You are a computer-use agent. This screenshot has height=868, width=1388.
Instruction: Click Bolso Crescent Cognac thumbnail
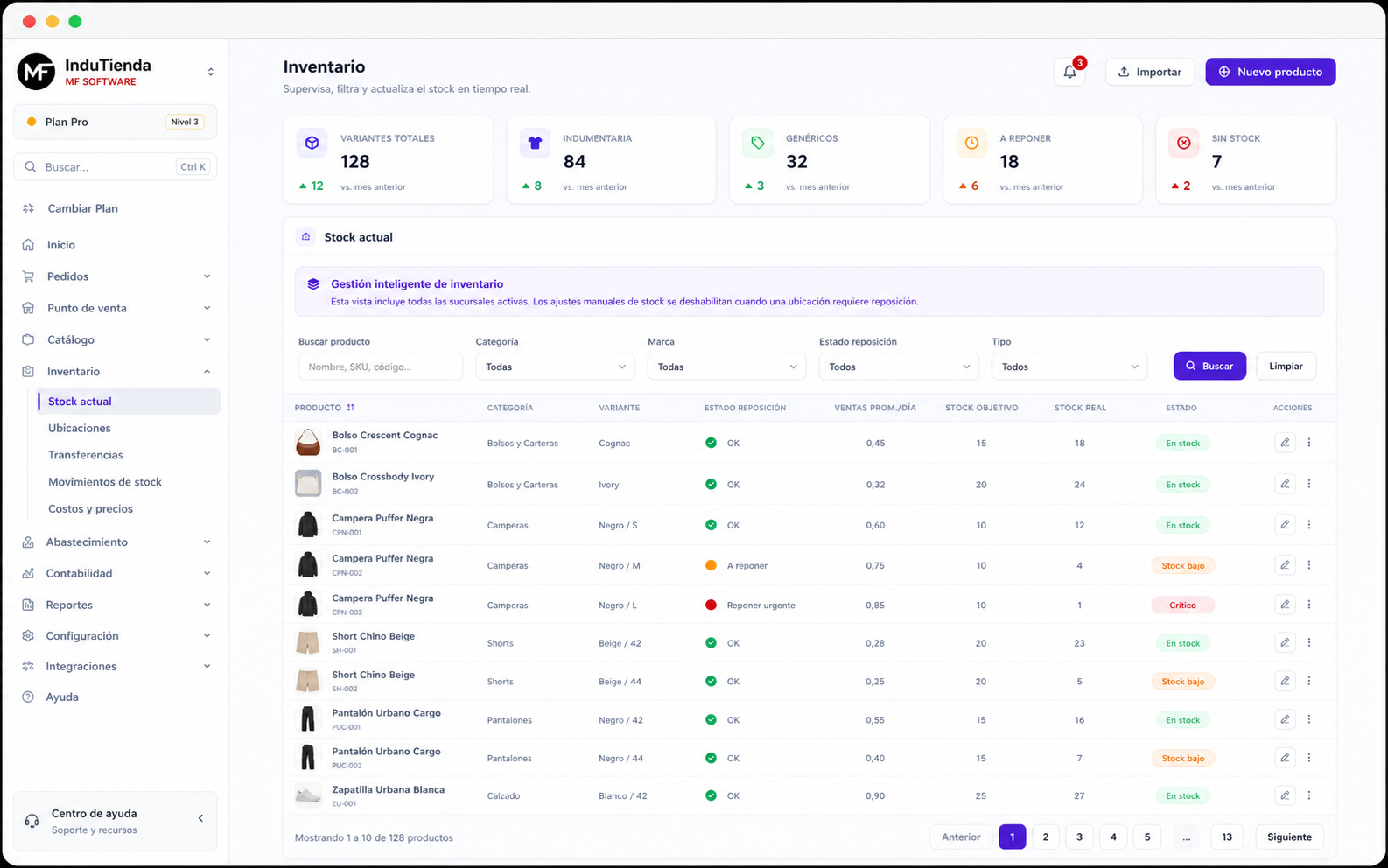[x=308, y=443]
